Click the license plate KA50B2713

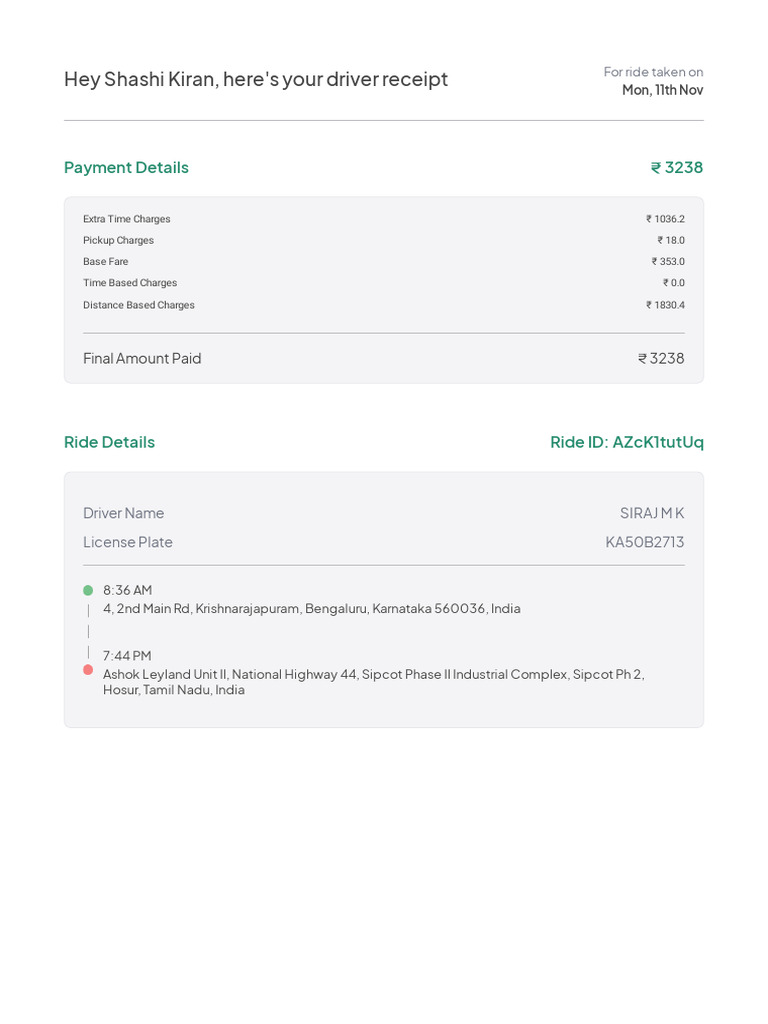coord(645,542)
